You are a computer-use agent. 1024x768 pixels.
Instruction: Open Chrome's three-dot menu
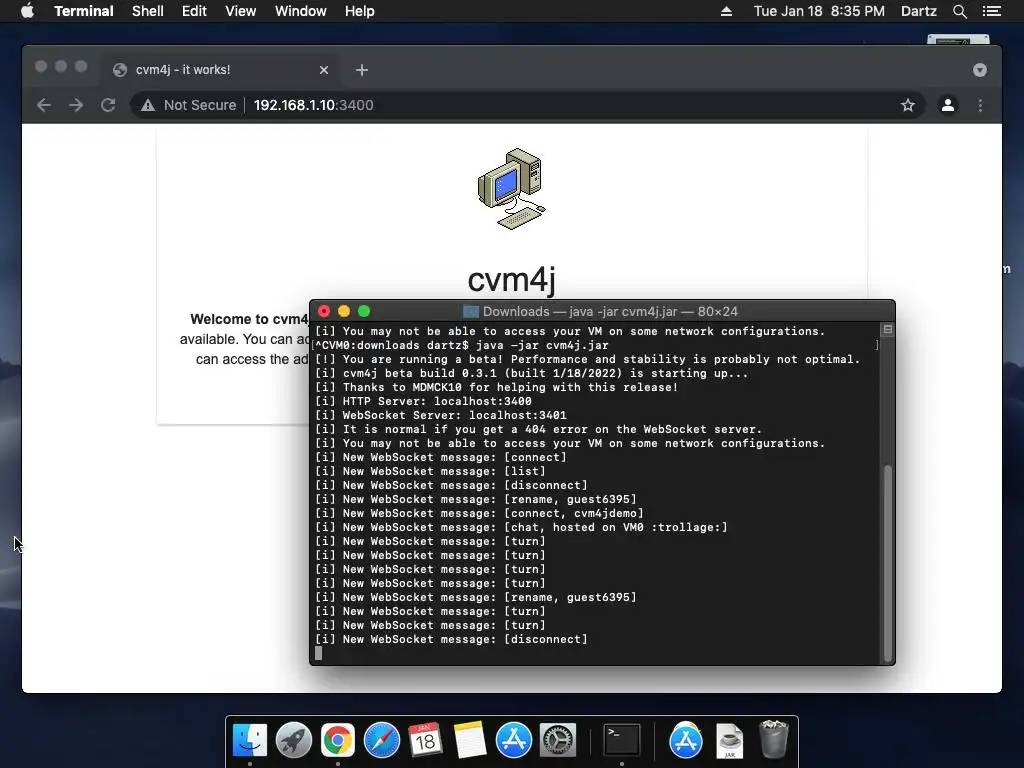[x=980, y=105]
